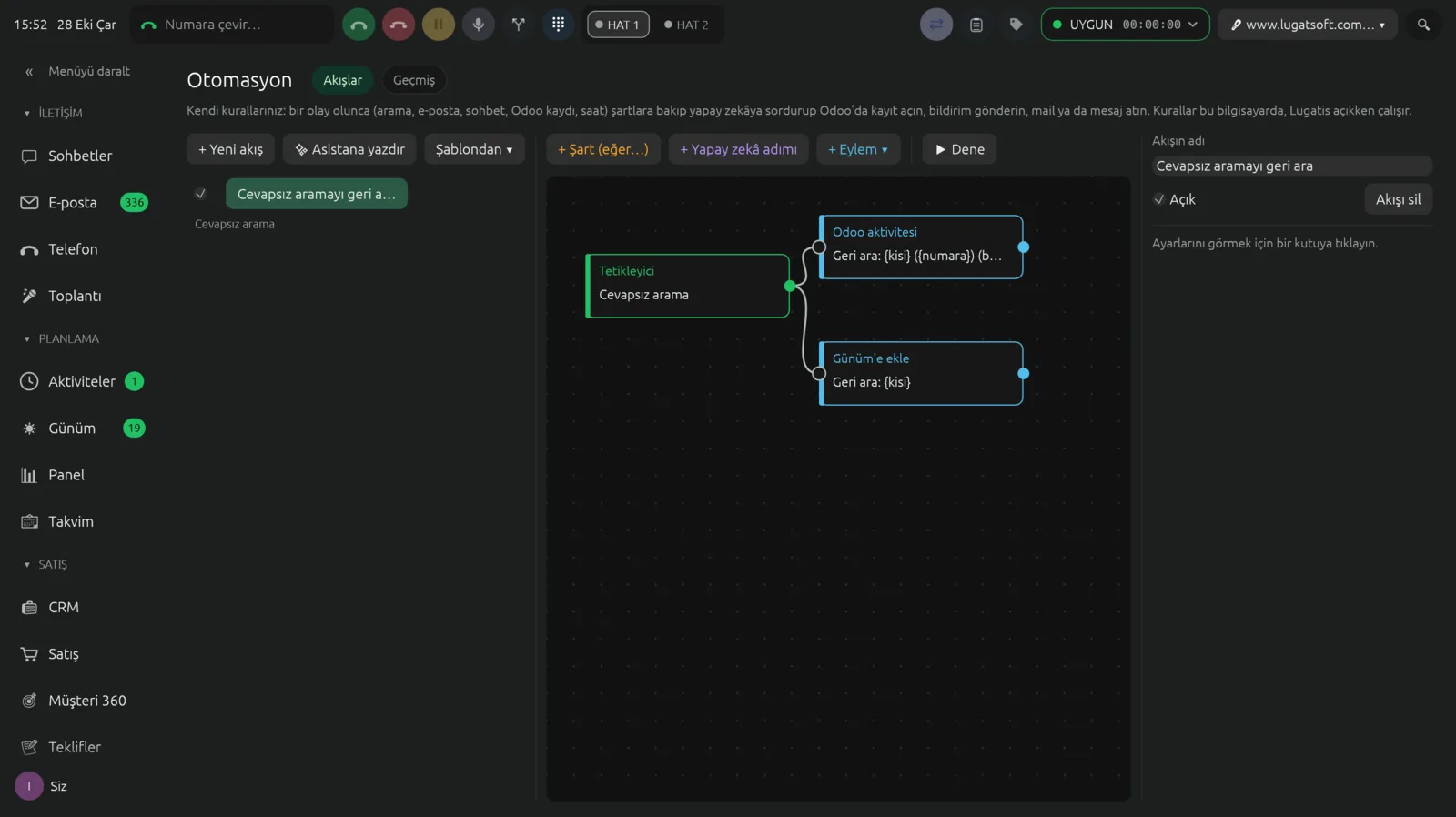1456x817 pixels.
Task: Open the clipboard notes icon in top bar
Action: (x=976, y=25)
